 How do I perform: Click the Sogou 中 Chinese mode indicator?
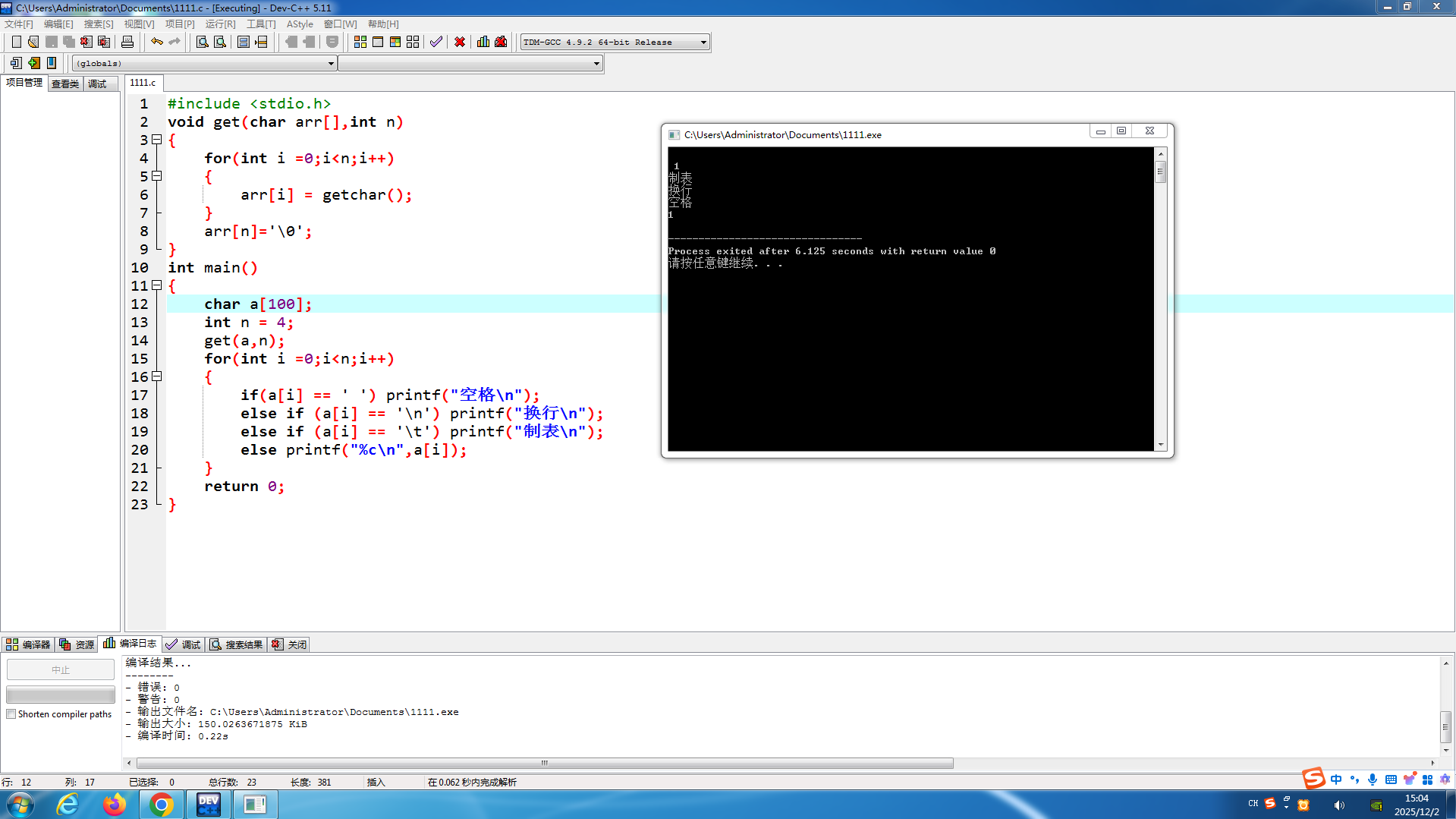1336,780
